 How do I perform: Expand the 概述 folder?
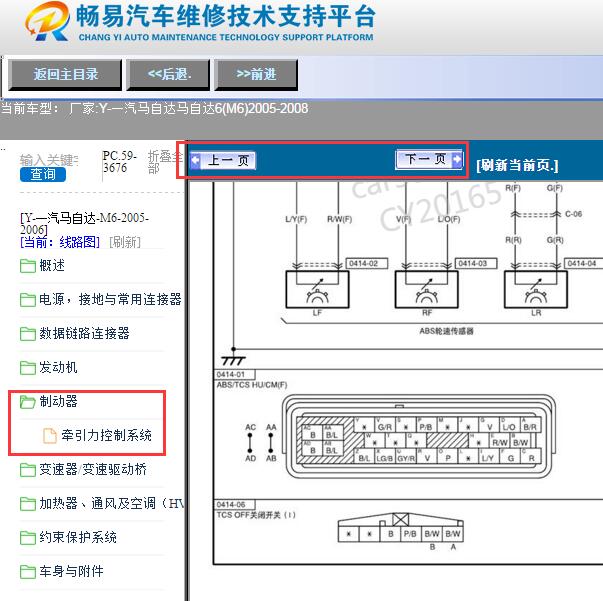point(52,265)
